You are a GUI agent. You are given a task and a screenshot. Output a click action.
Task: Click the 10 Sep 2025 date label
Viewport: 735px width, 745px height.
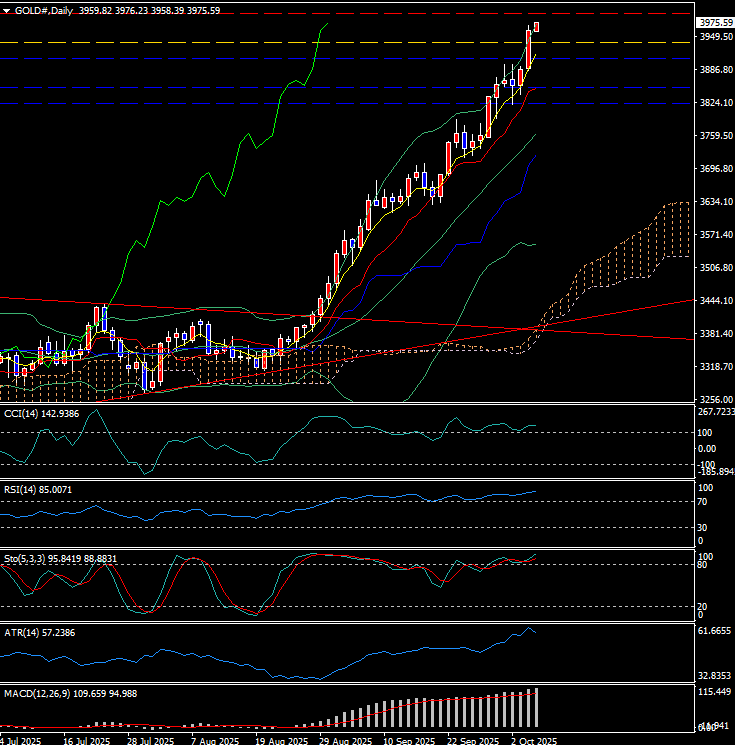pyautogui.click(x=409, y=741)
